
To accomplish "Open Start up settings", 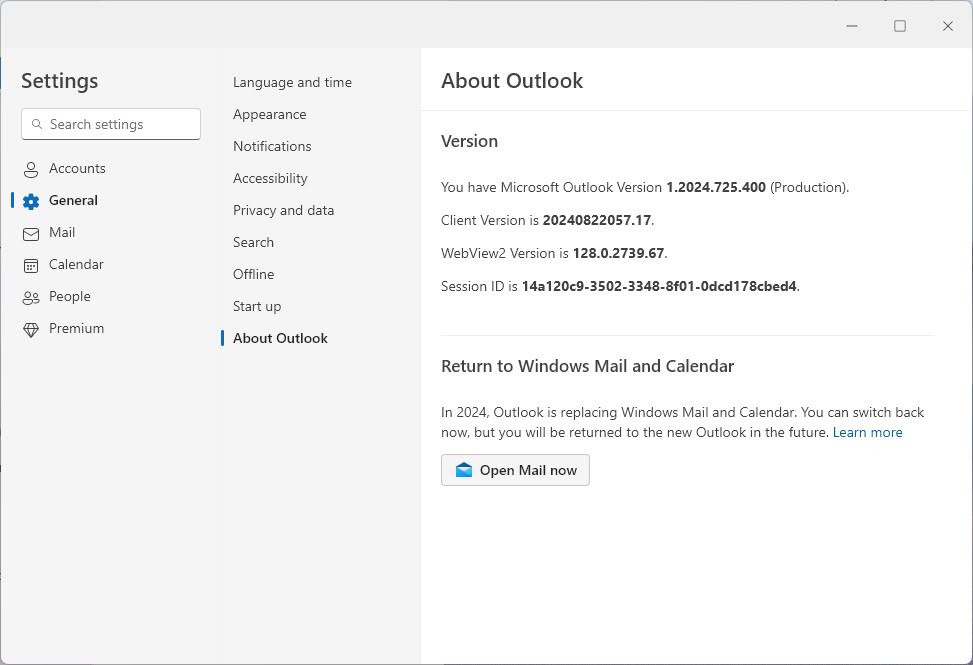I will pyautogui.click(x=257, y=306).
